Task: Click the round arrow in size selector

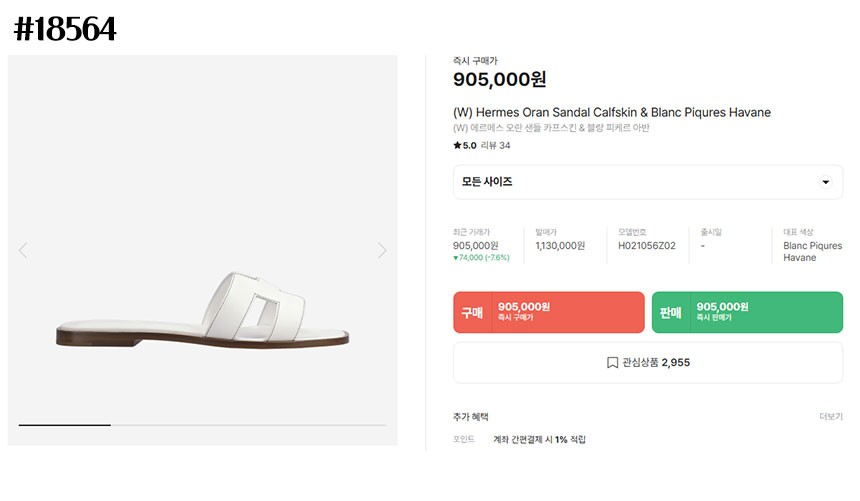Action: (x=825, y=182)
